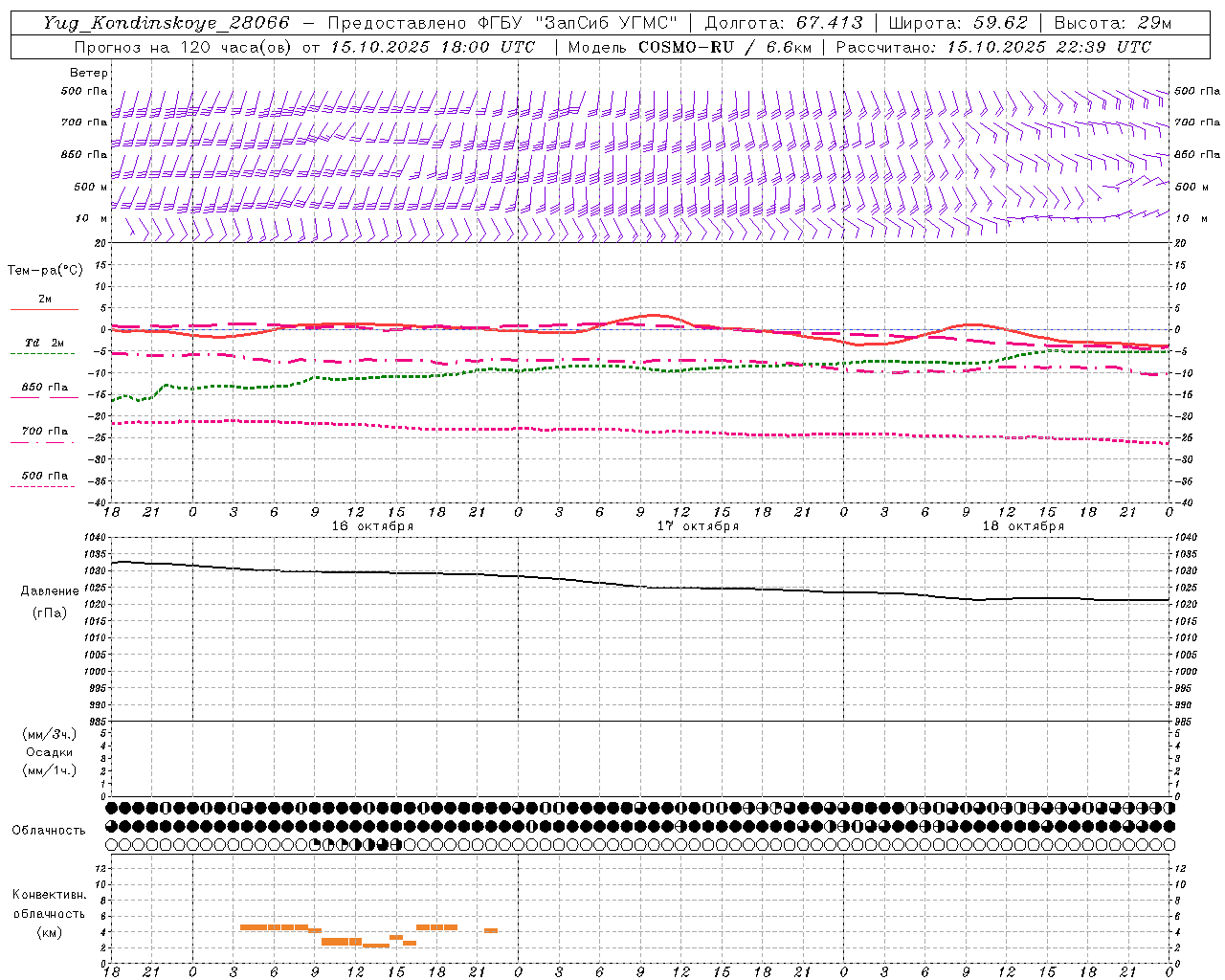Click the Тем-ра(°C) temperature panel label
The image size is (1225, 980).
pos(45,271)
